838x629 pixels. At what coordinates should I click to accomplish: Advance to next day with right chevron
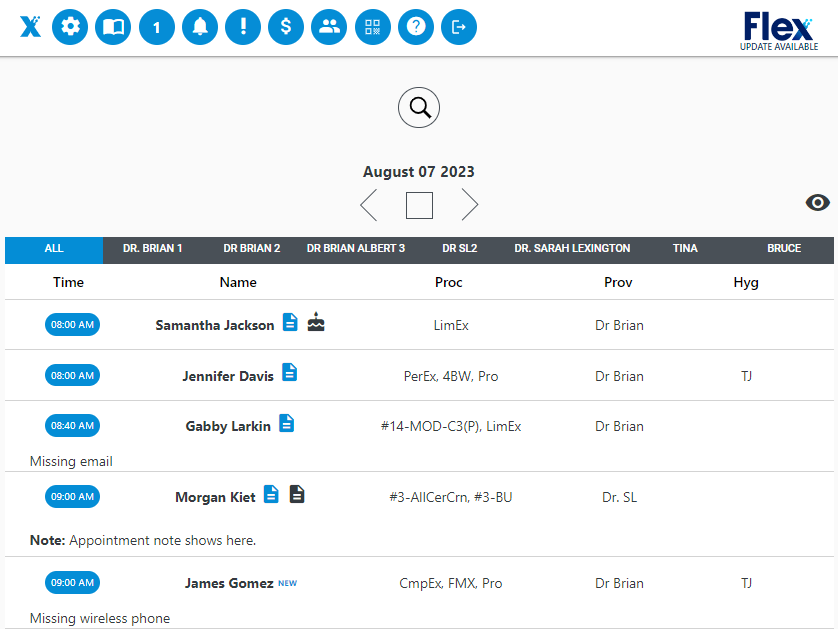pos(470,204)
